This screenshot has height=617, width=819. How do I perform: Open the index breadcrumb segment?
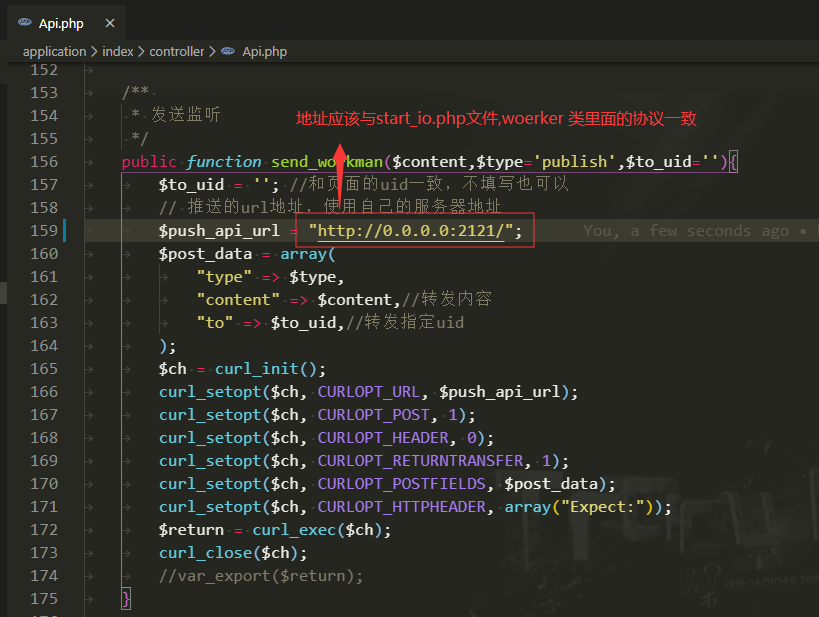coord(118,52)
